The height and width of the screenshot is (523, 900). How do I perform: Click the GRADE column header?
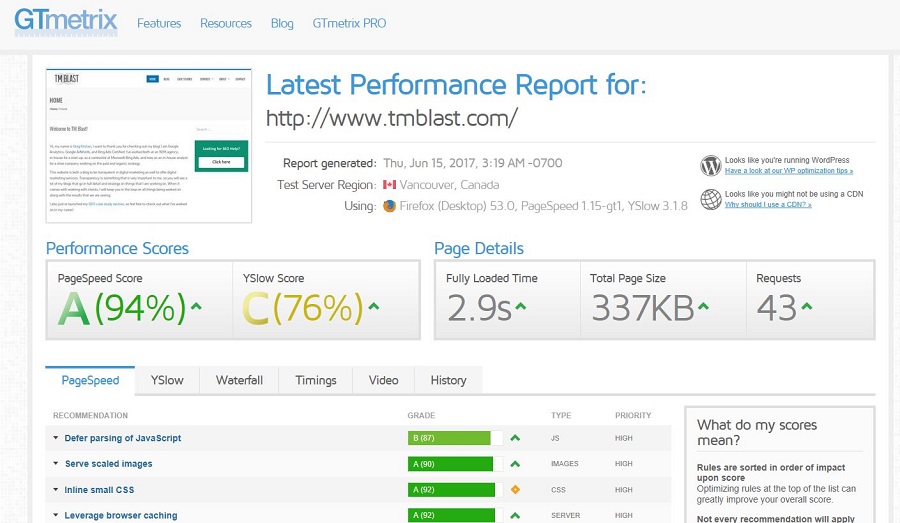[x=421, y=415]
